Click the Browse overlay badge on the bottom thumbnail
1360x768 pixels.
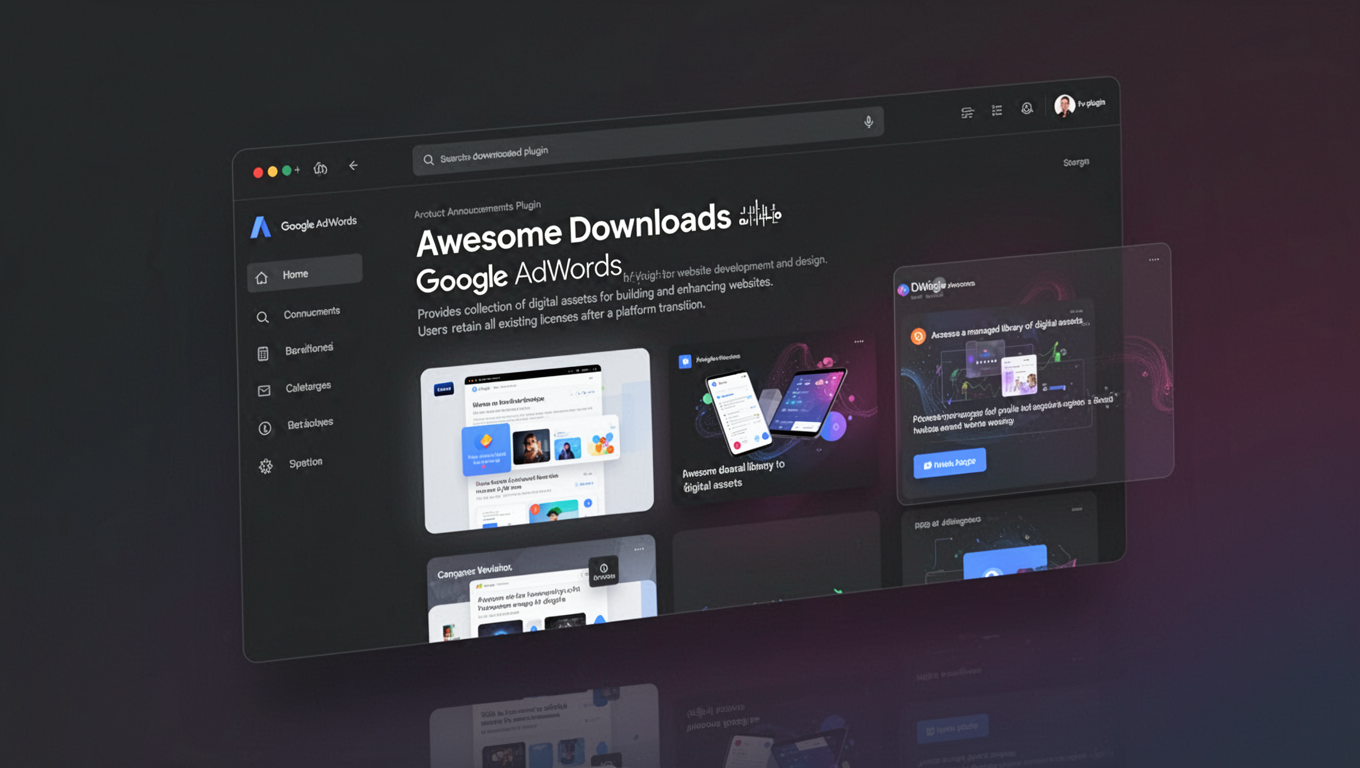[604, 569]
